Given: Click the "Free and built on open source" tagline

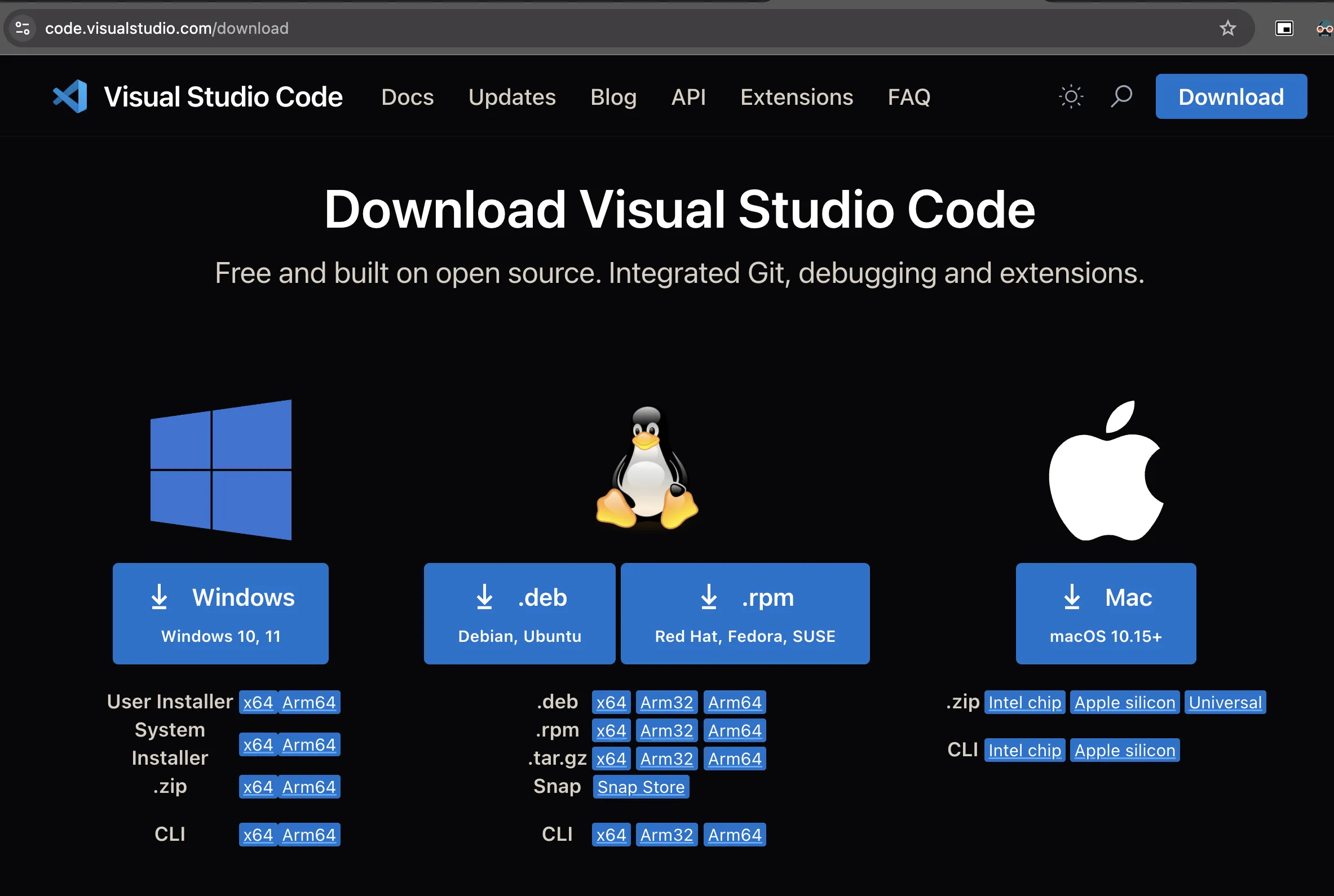Looking at the screenshot, I should [x=679, y=273].
